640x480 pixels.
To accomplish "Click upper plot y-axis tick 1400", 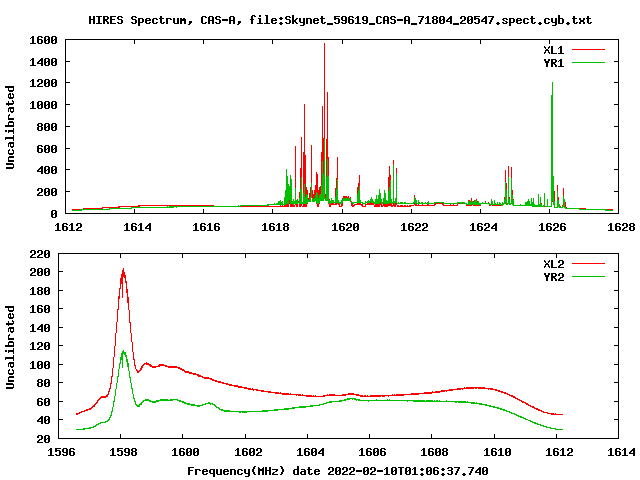I will pos(43,62).
